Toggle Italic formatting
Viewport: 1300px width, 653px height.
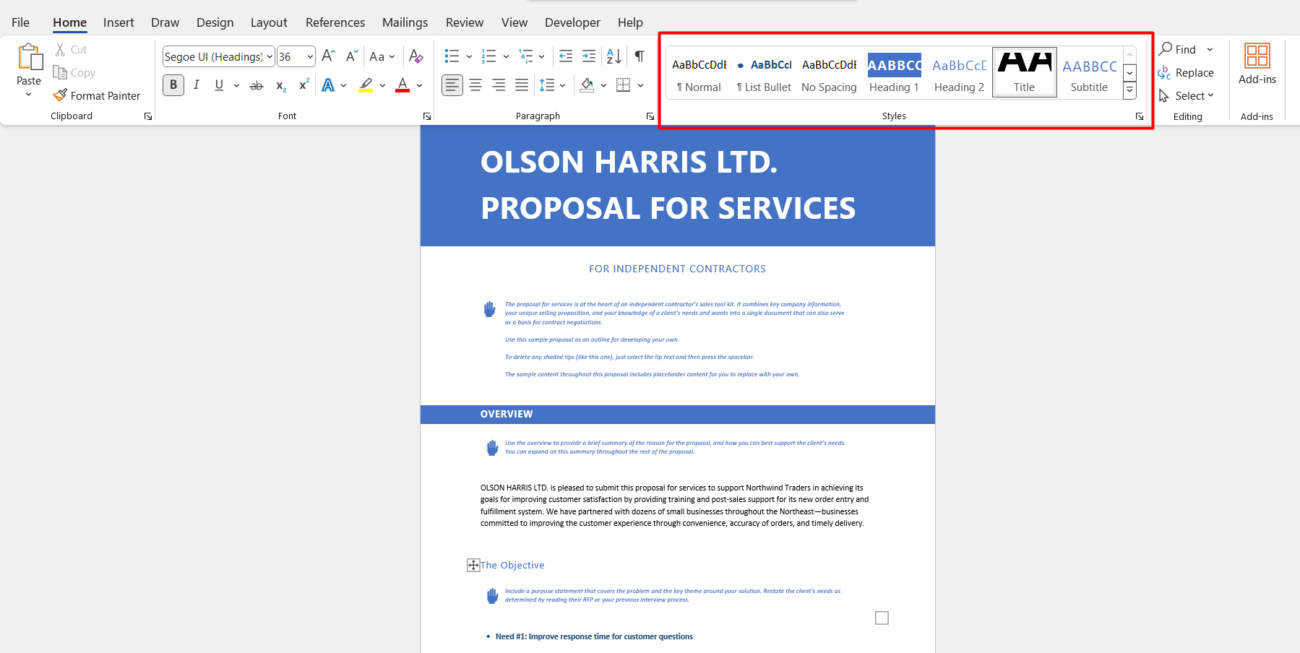[x=196, y=85]
